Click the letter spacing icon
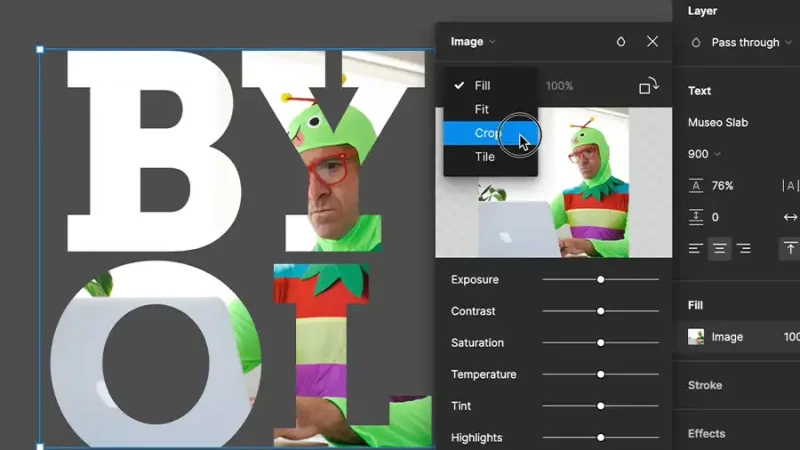Image resolution: width=800 pixels, height=450 pixels. click(790, 186)
